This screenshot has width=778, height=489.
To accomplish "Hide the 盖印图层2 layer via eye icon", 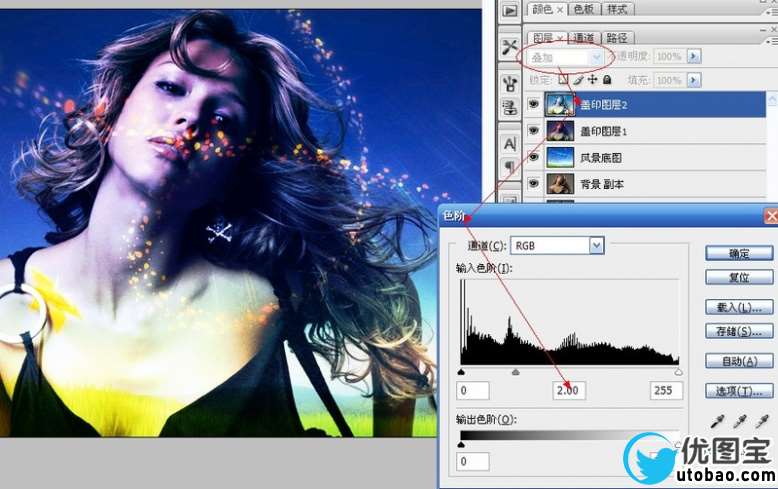I will pyautogui.click(x=533, y=103).
